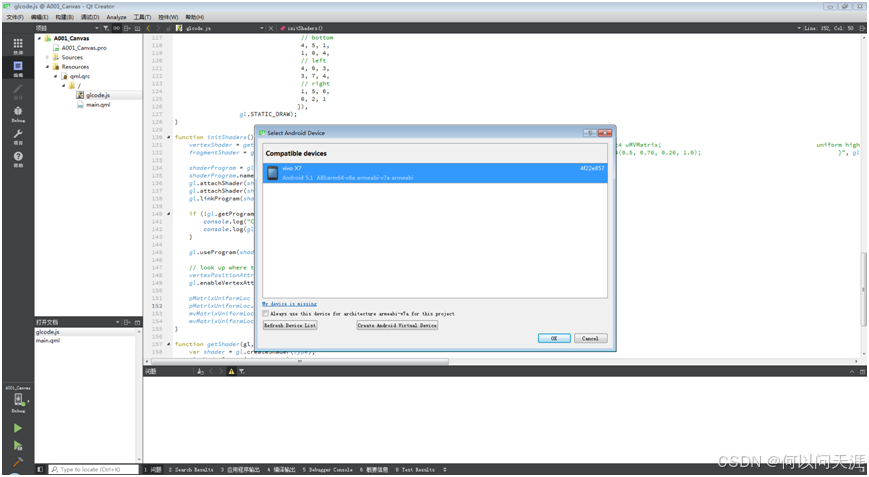Start debugging with play-bug icon
Screen dimensions: 869x477
coord(18,445)
